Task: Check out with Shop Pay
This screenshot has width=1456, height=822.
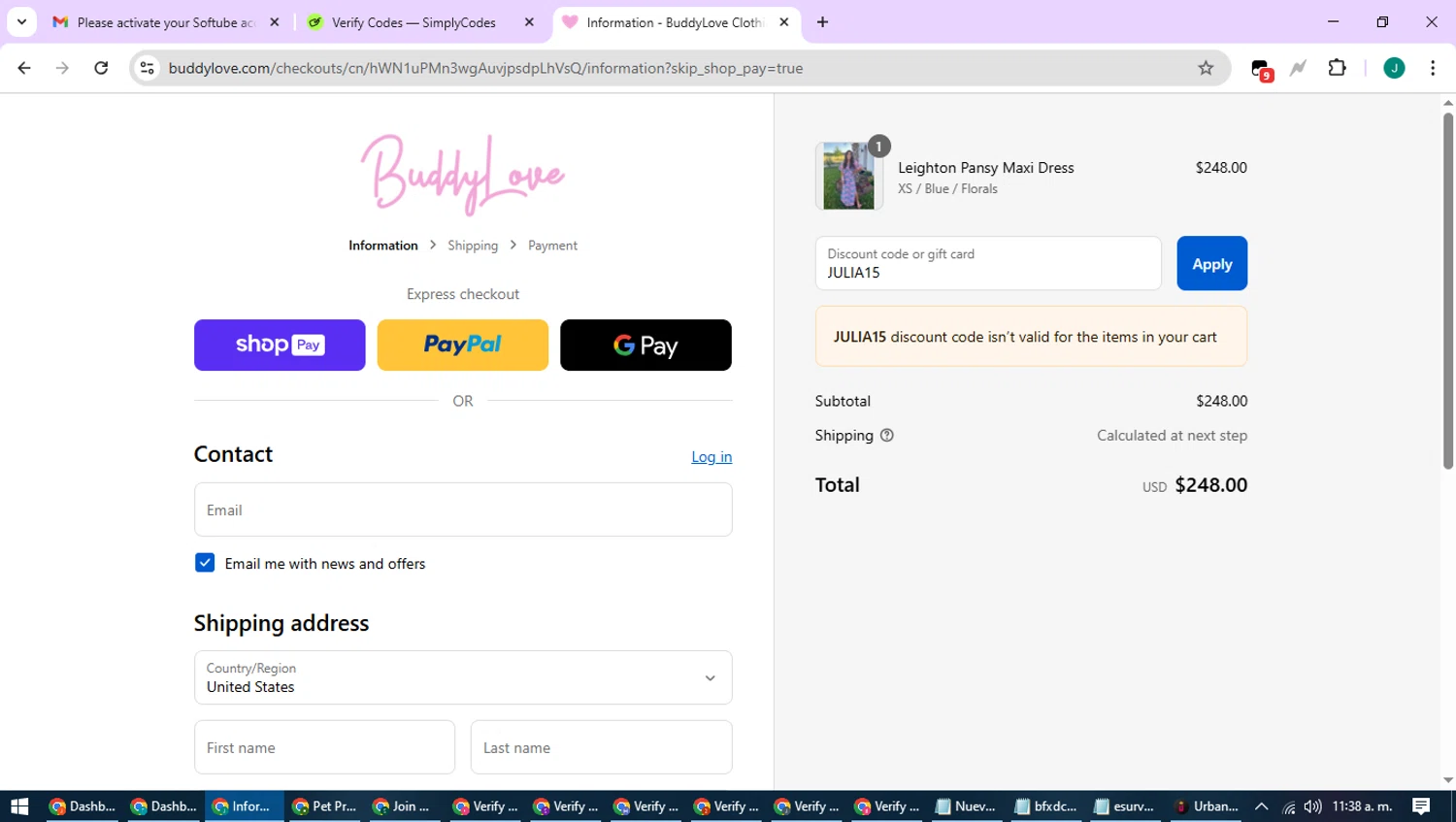Action: pos(280,345)
